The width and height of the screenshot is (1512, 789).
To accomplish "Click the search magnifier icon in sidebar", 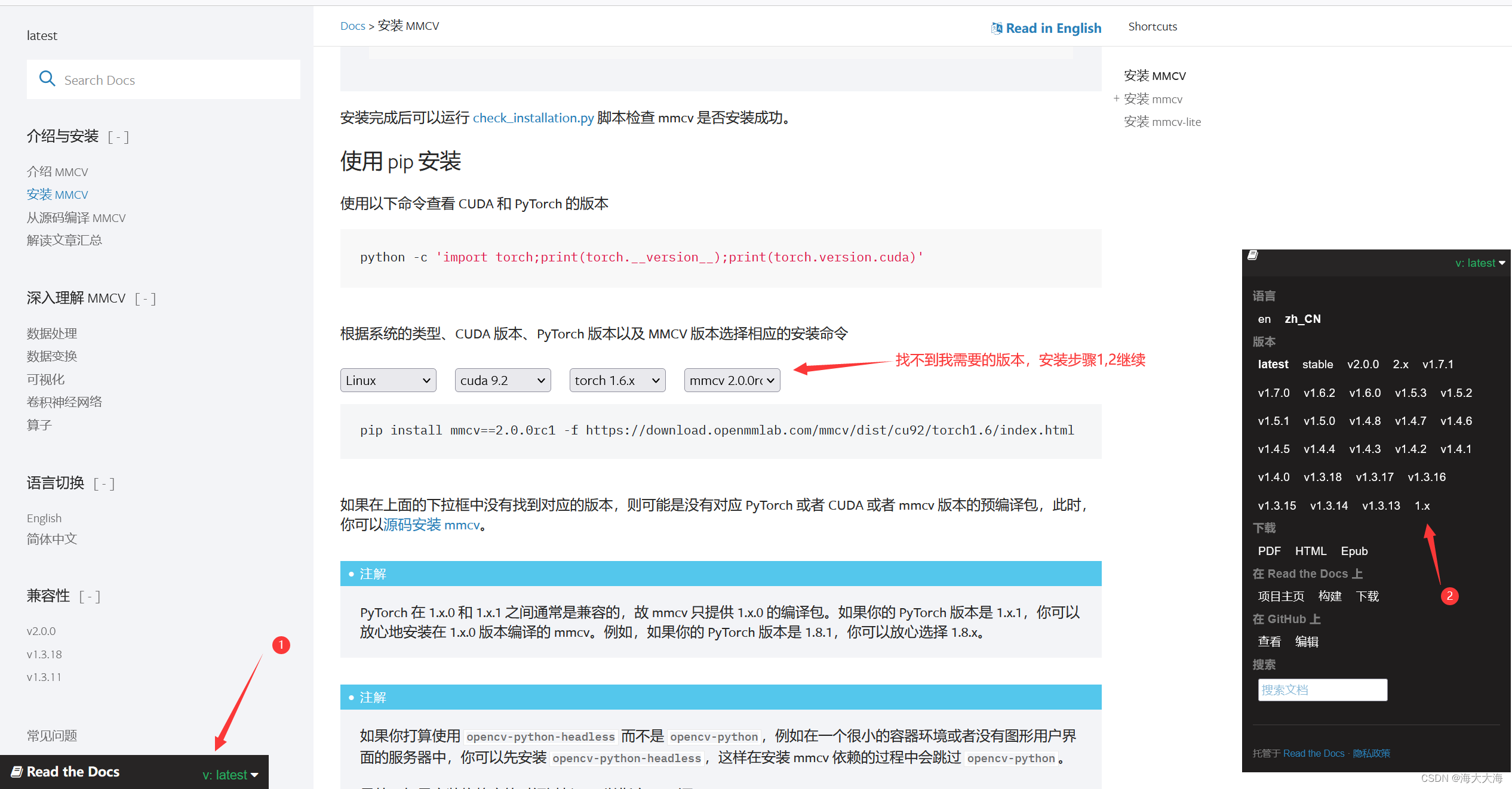I will tap(47, 79).
